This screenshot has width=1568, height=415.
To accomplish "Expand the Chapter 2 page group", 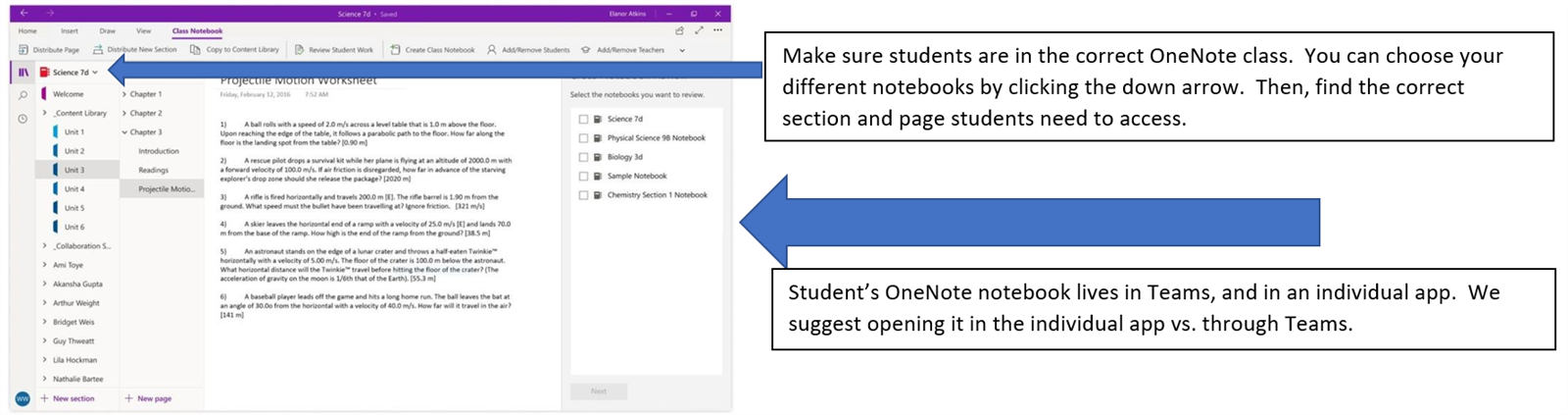I will 124,114.
